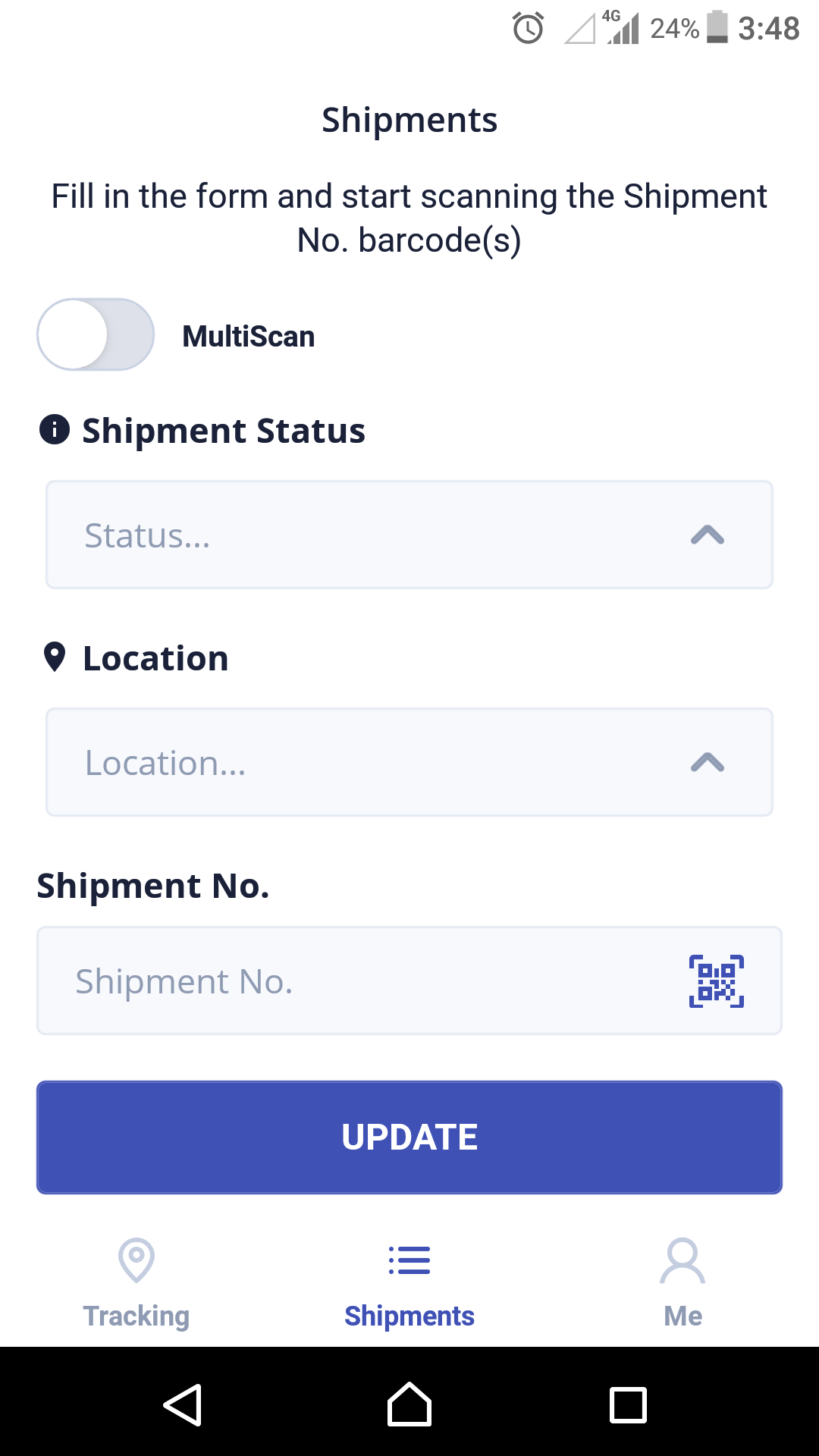Open recent apps with the square button
The height and width of the screenshot is (1456, 819).
pos(628,1405)
